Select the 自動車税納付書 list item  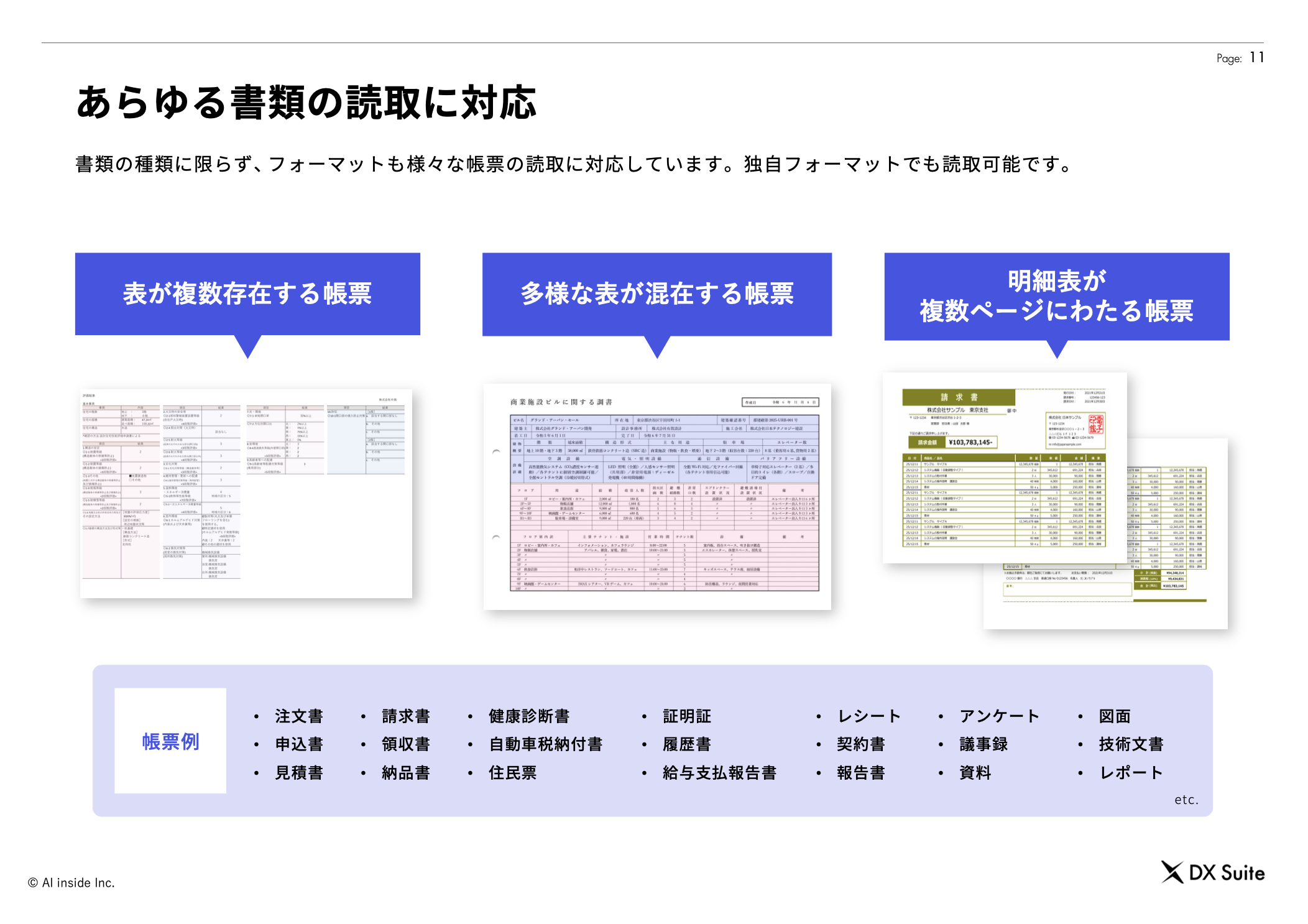click(x=545, y=744)
